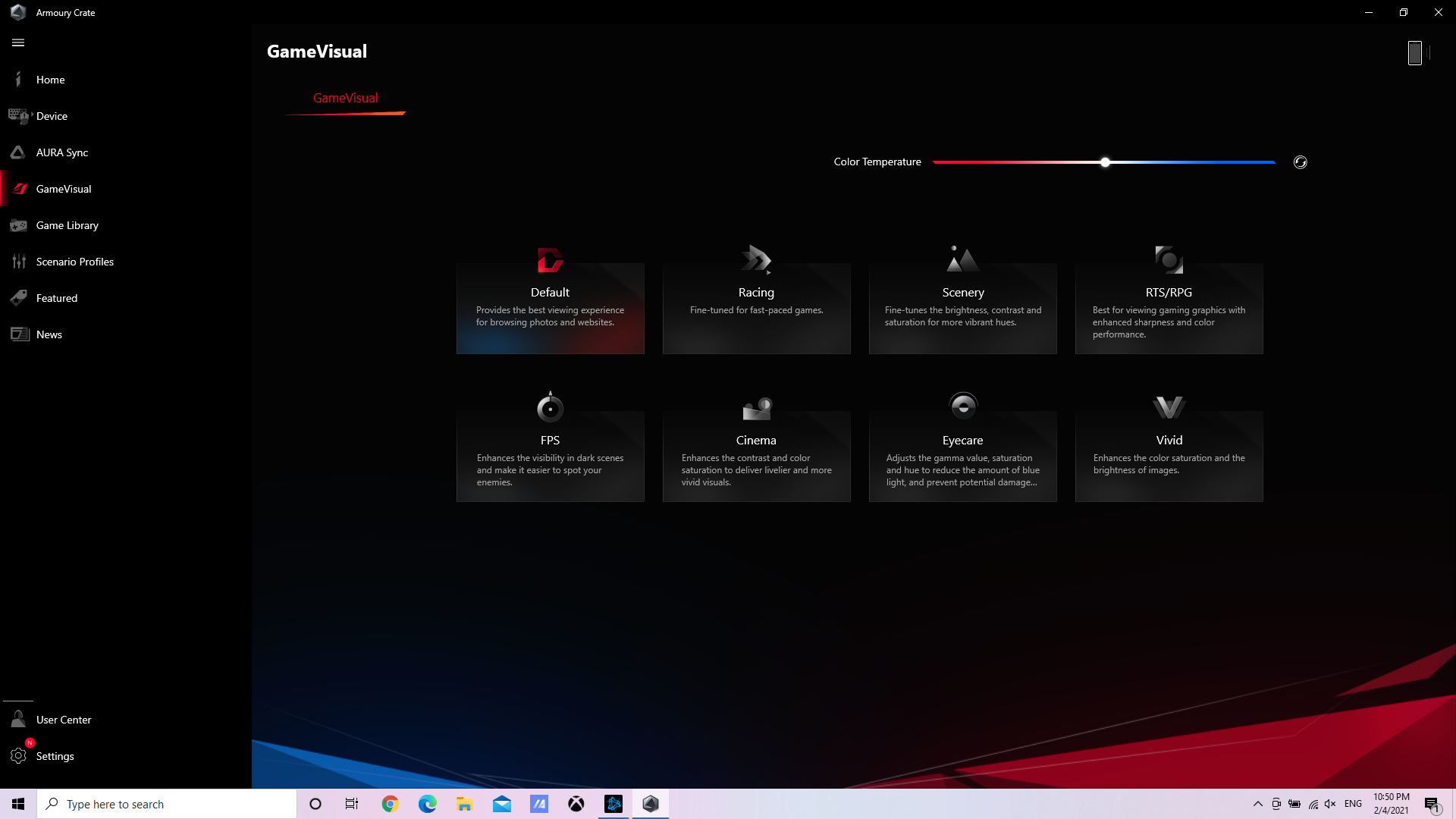Image resolution: width=1456 pixels, height=819 pixels.
Task: Open Microsoft Edge from the taskbar
Action: [x=427, y=804]
